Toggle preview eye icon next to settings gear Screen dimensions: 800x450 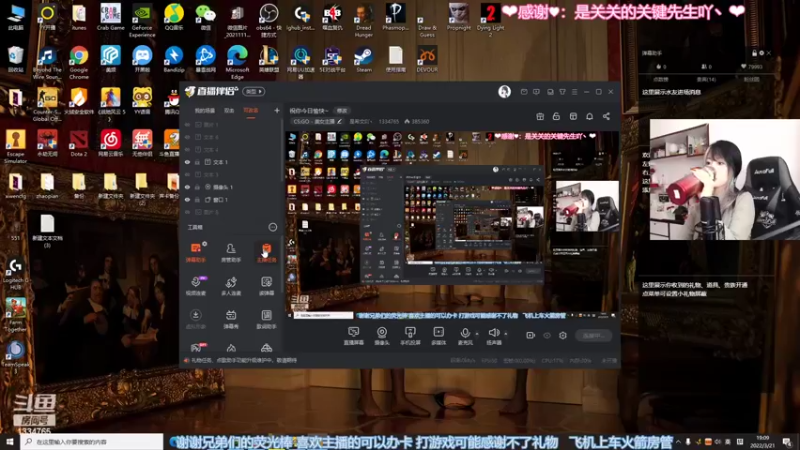point(547,335)
